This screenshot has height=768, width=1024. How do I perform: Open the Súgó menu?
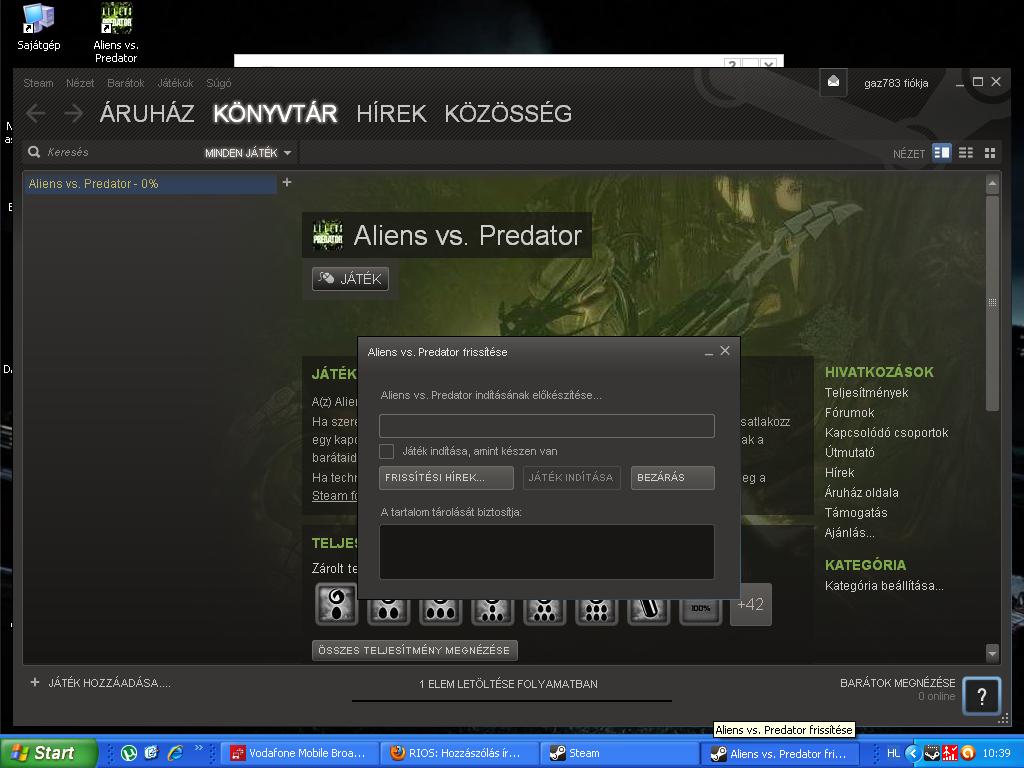219,83
